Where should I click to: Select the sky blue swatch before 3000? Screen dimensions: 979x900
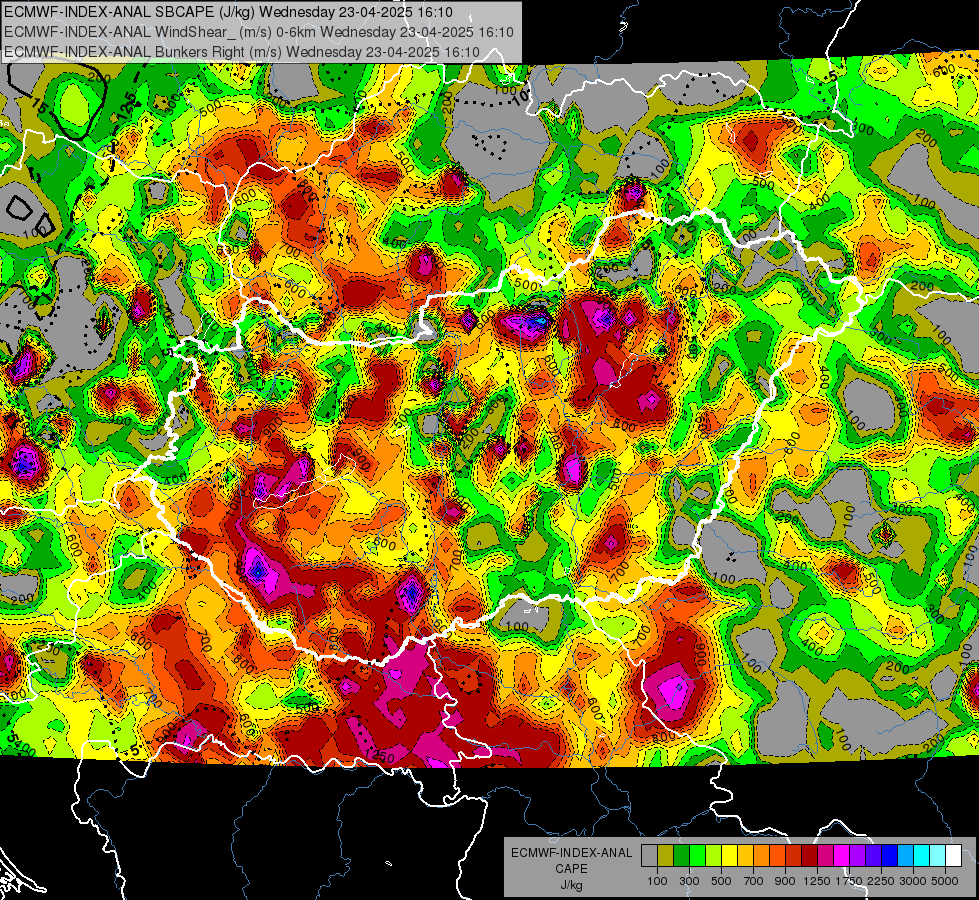pos(905,856)
